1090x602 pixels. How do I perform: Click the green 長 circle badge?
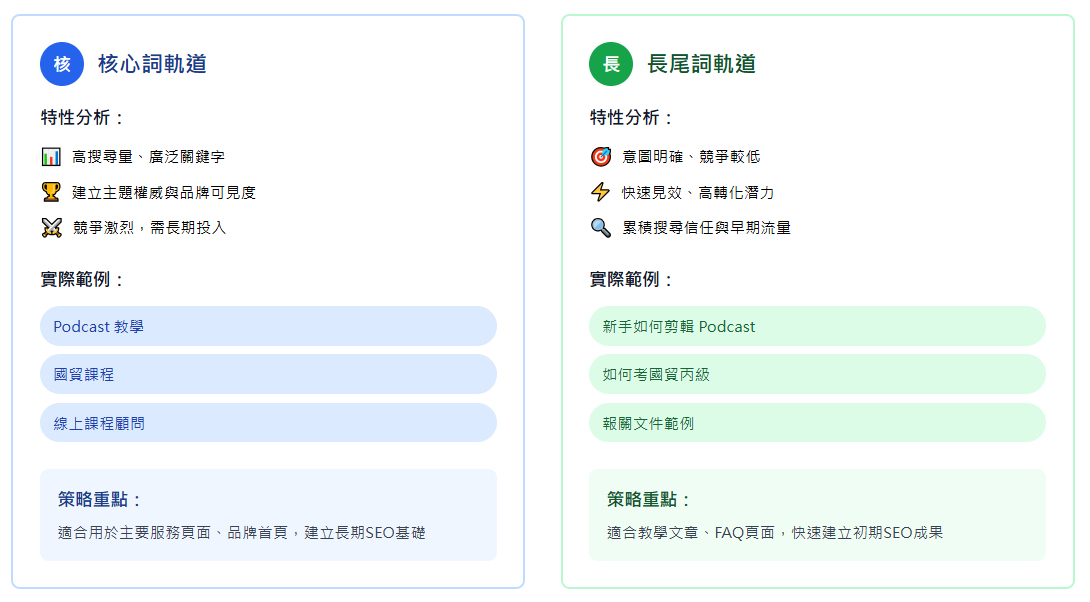coord(611,64)
